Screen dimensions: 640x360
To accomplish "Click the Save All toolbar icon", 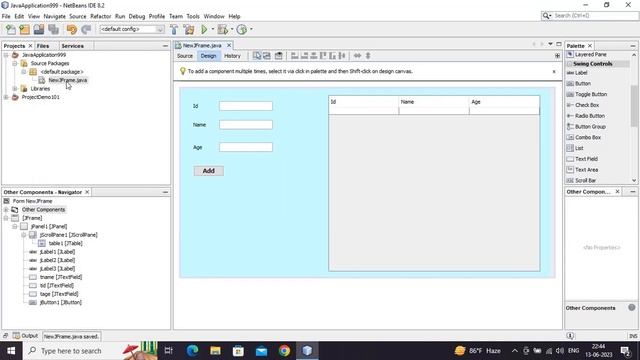I will 53,29.
